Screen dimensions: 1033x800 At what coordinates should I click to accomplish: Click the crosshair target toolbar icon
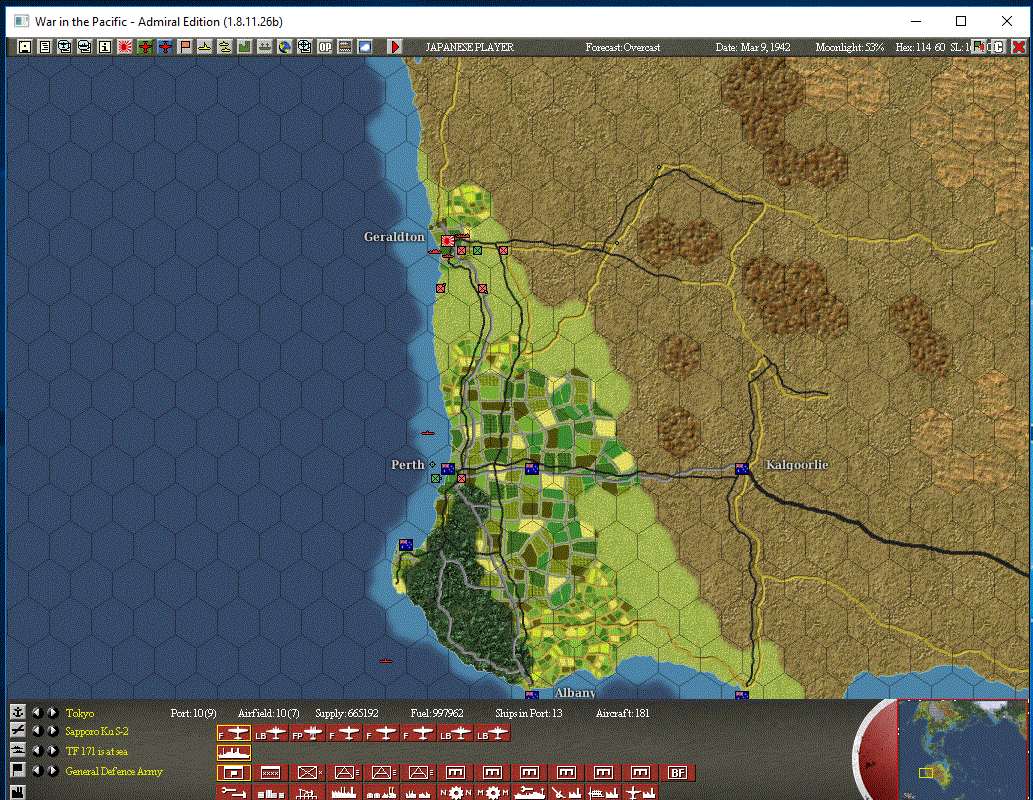coord(304,47)
